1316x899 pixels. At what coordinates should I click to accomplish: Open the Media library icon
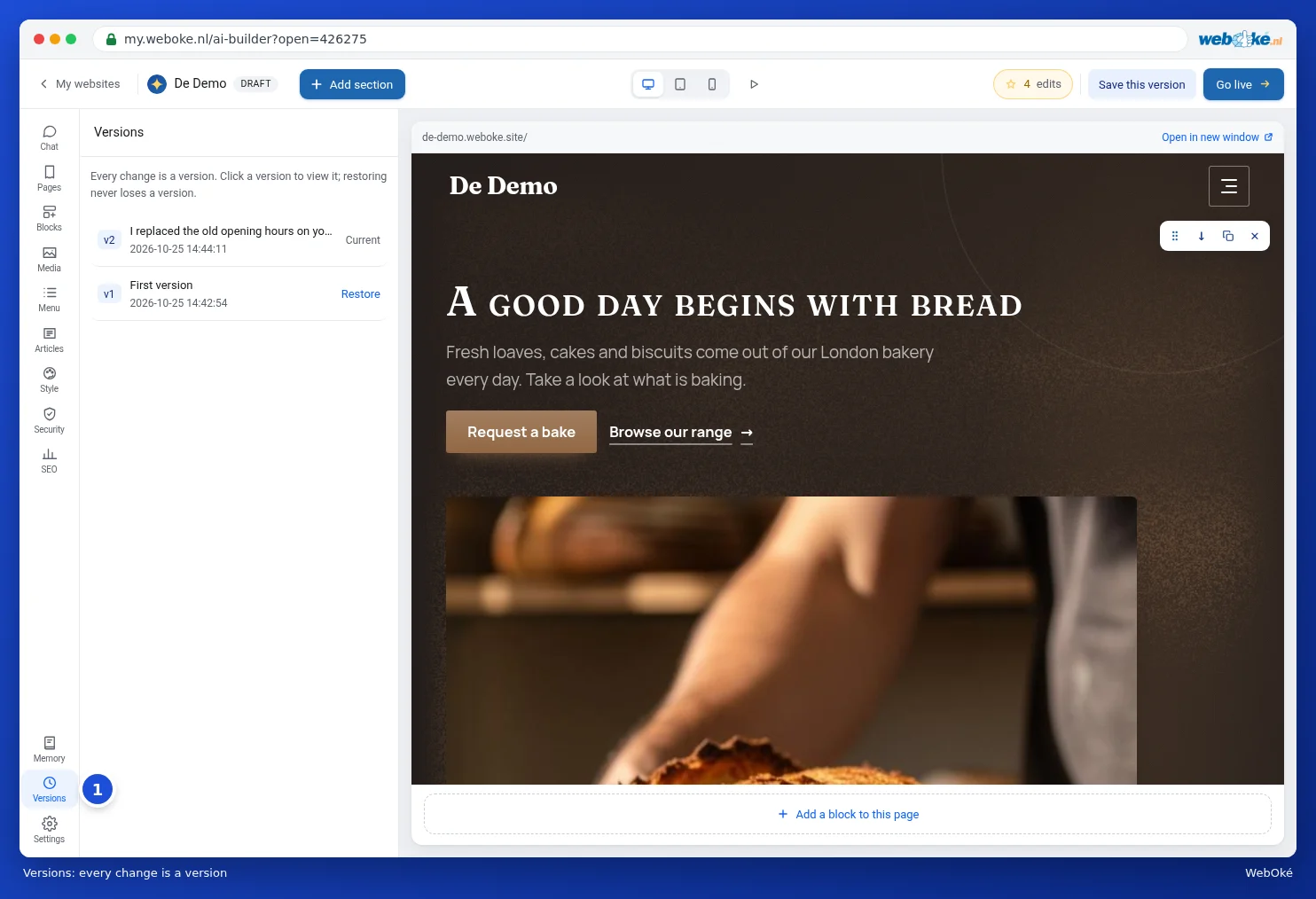coord(50,259)
